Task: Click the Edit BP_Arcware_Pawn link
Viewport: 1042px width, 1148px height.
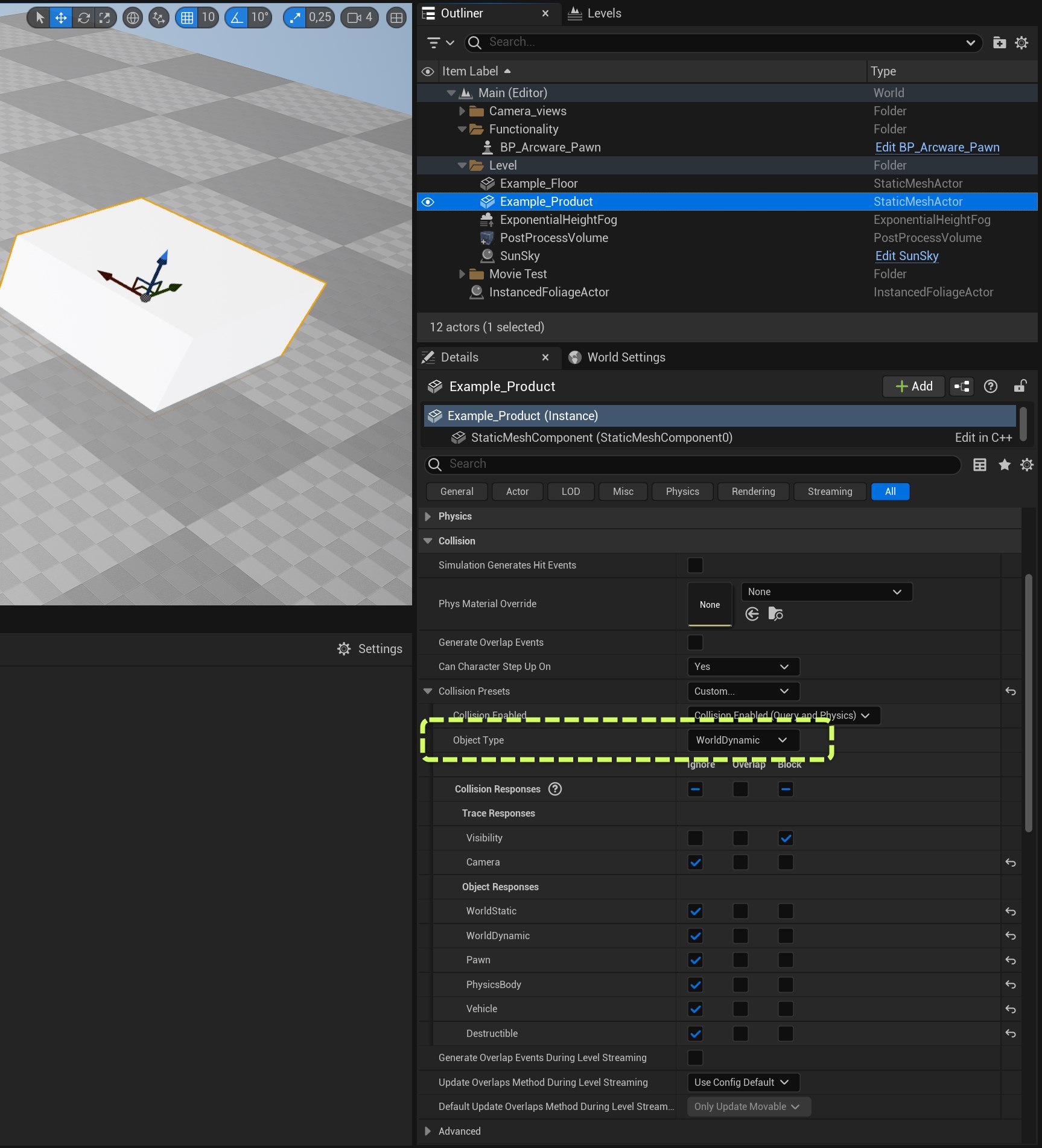Action: click(x=937, y=147)
